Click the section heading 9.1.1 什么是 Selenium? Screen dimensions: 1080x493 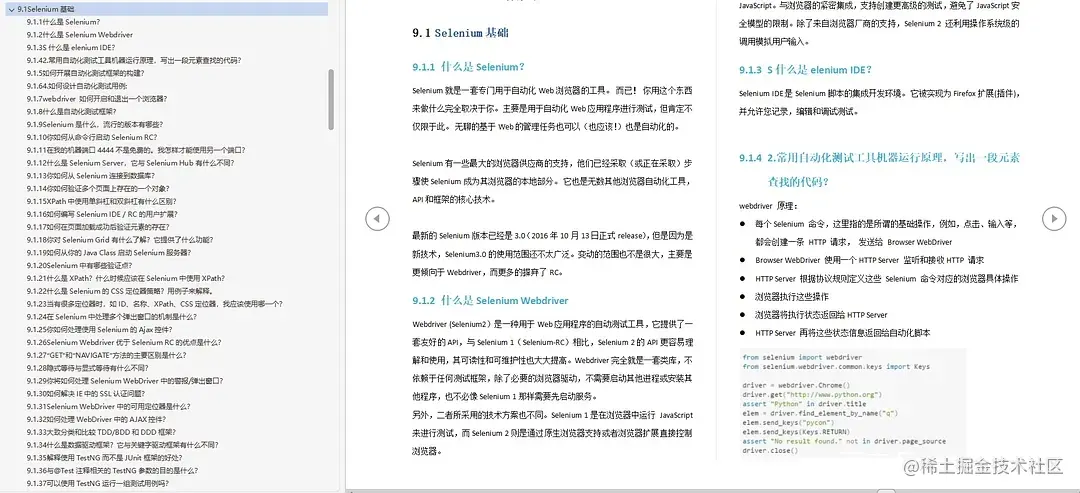pos(468,67)
